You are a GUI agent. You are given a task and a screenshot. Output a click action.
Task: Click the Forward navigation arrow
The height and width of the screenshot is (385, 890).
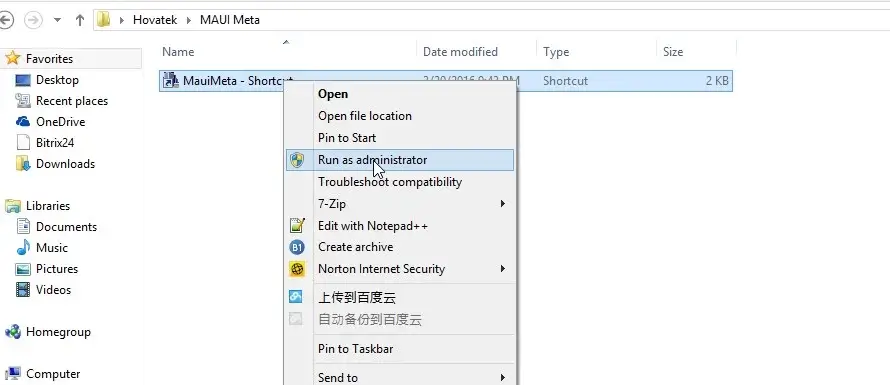[x=33, y=20]
